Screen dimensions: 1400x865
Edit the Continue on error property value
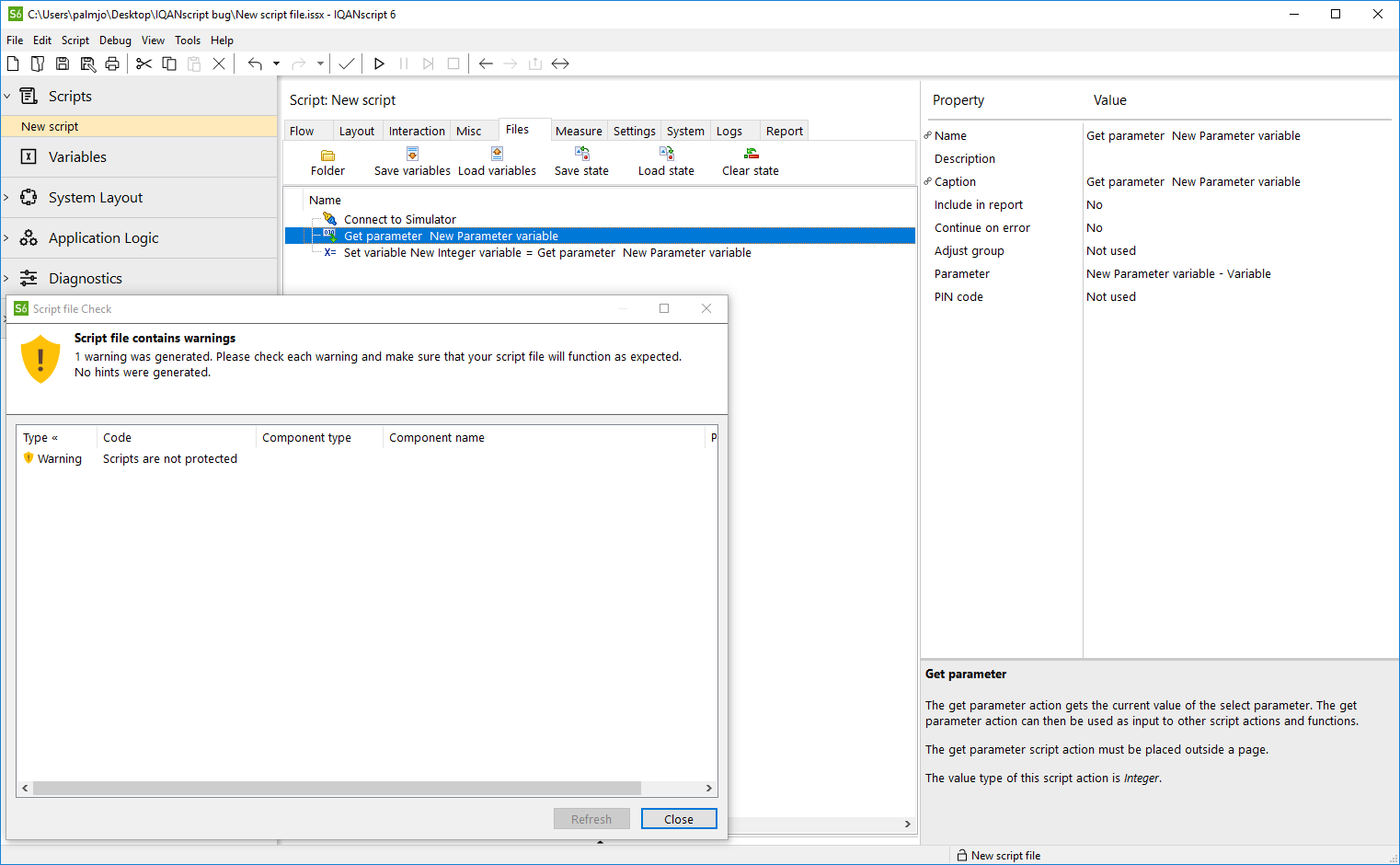1237,228
